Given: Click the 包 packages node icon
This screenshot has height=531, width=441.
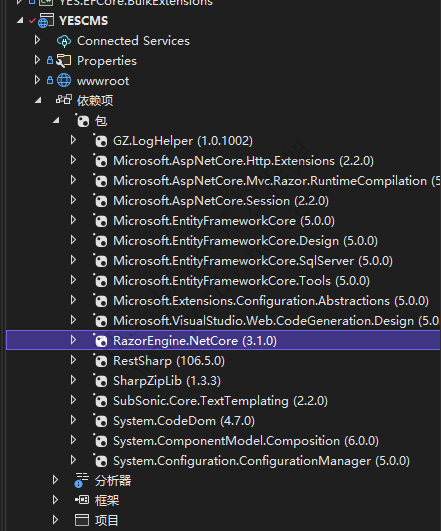Looking at the screenshot, I should [x=82, y=121].
